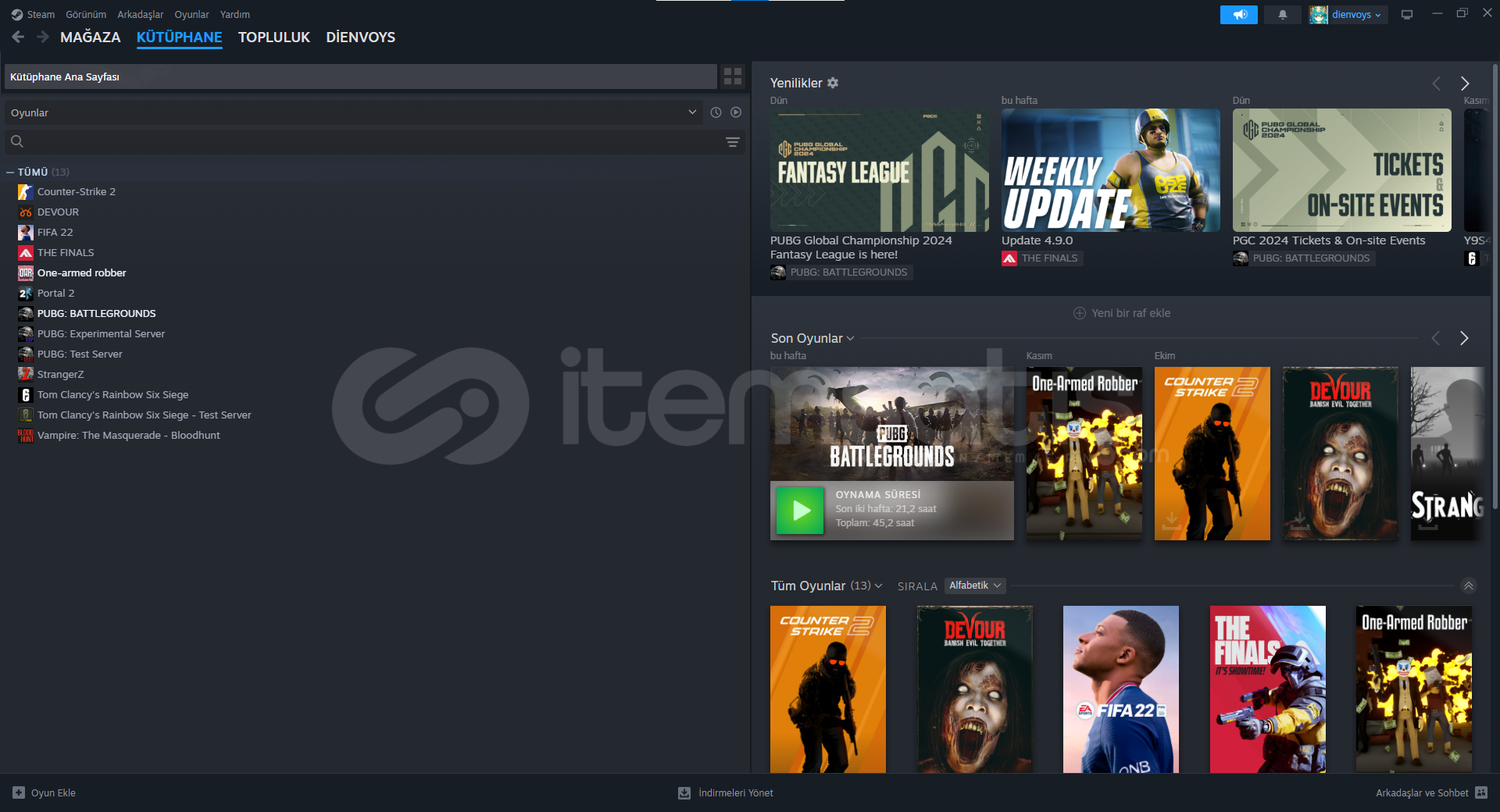
Task: Click the library search input field
Action: point(373,141)
